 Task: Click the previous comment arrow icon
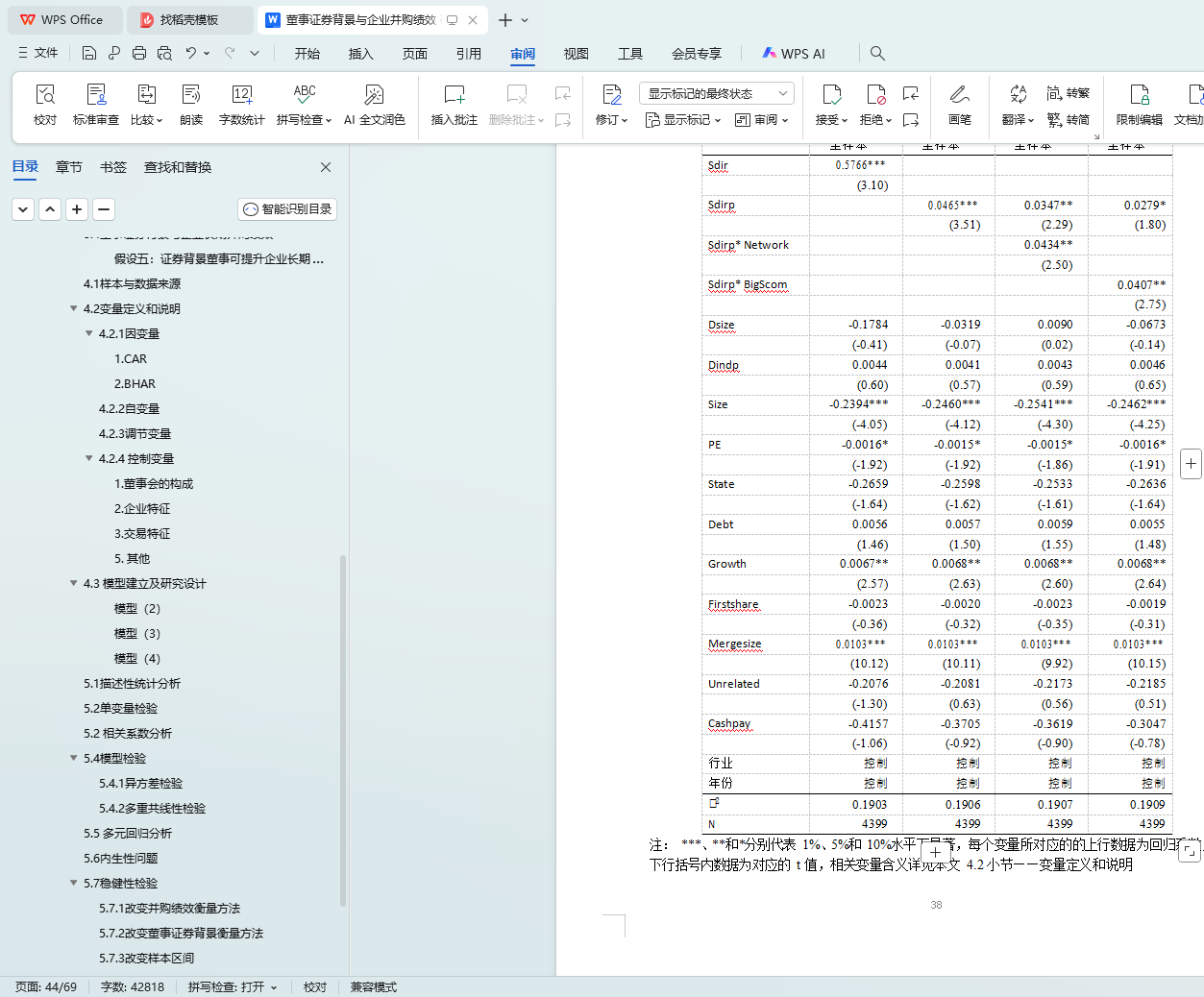[563, 93]
